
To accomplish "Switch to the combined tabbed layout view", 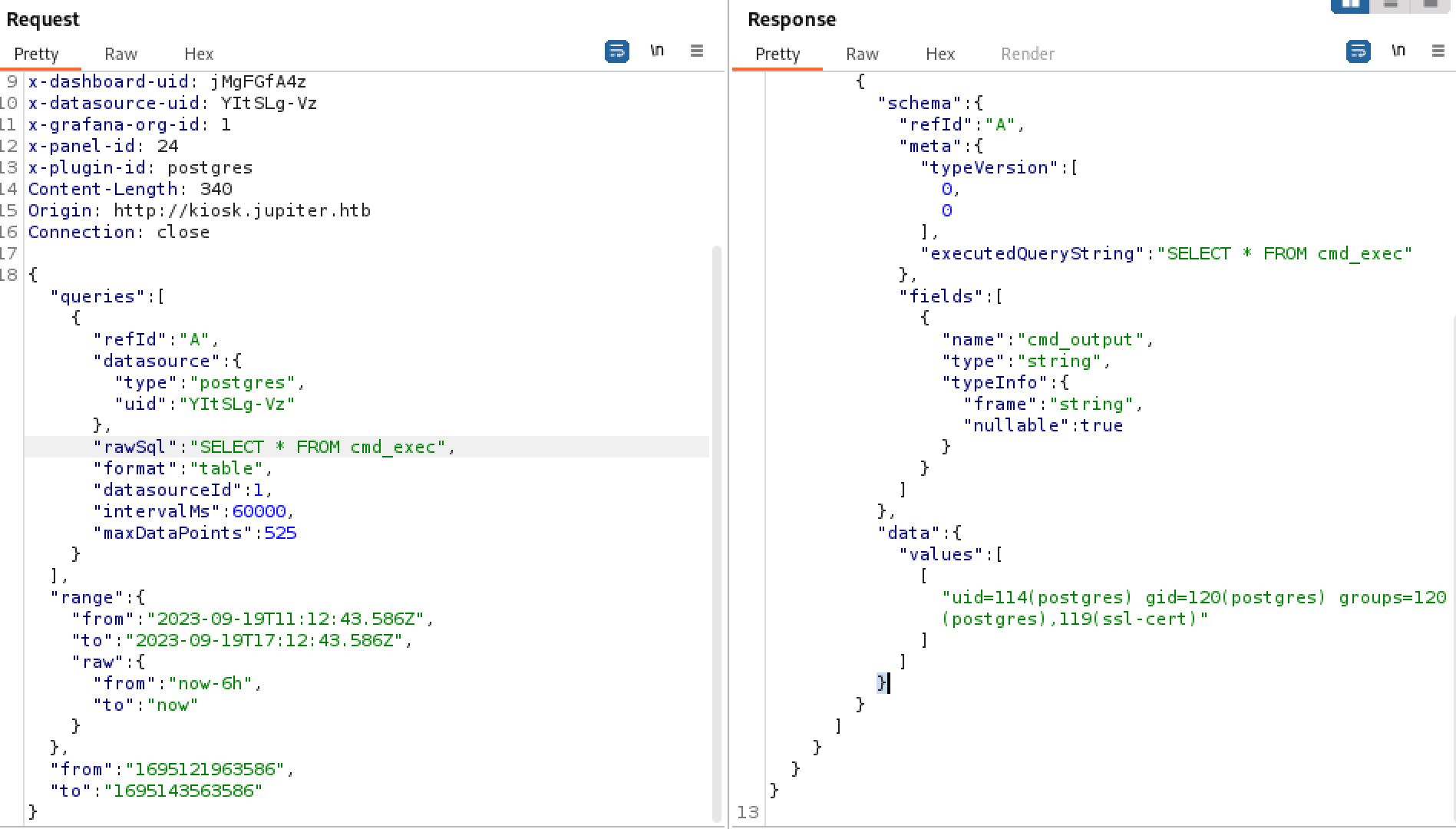I will [x=1430, y=5].
